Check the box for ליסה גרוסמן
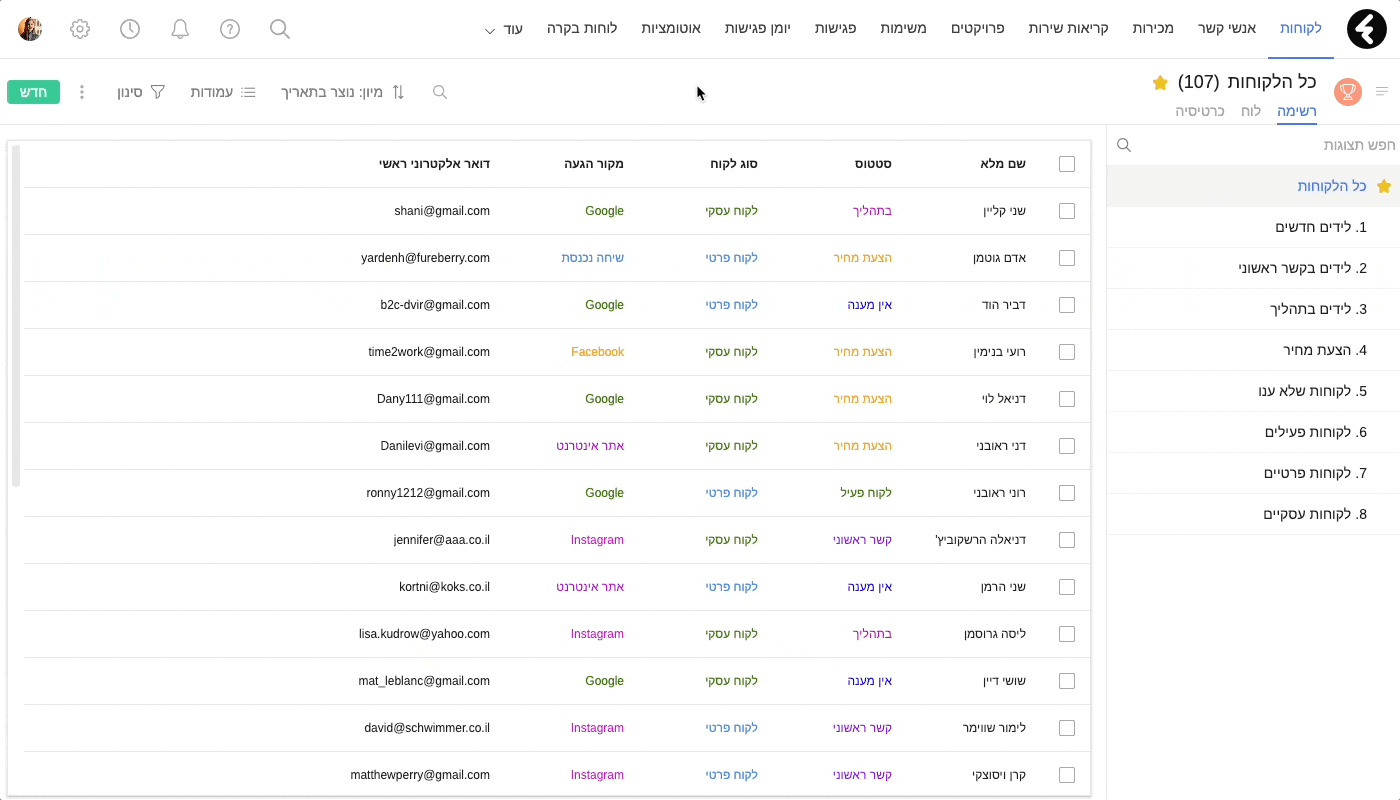This screenshot has width=1400, height=800. click(1067, 634)
